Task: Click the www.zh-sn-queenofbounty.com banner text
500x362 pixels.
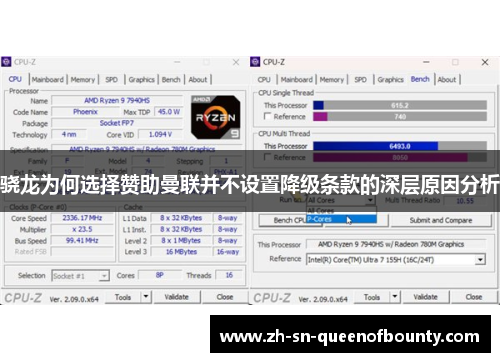Action: [x=350, y=336]
